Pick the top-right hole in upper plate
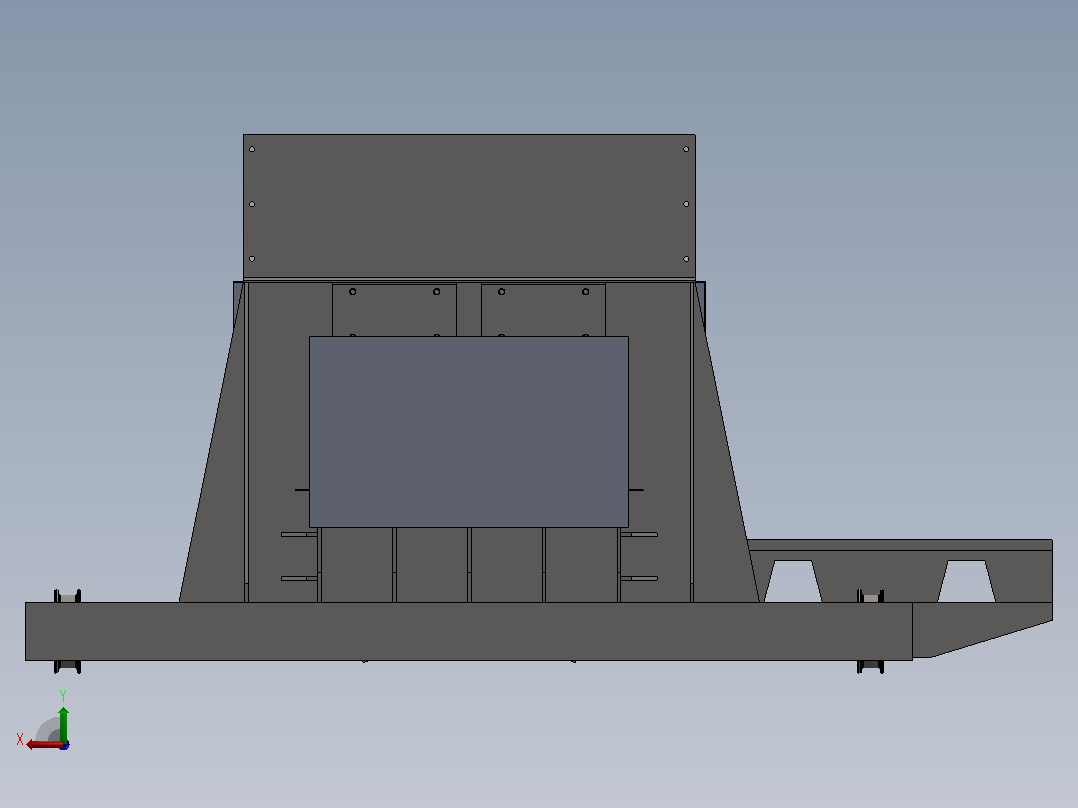This screenshot has width=1078, height=808. pyautogui.click(x=685, y=149)
